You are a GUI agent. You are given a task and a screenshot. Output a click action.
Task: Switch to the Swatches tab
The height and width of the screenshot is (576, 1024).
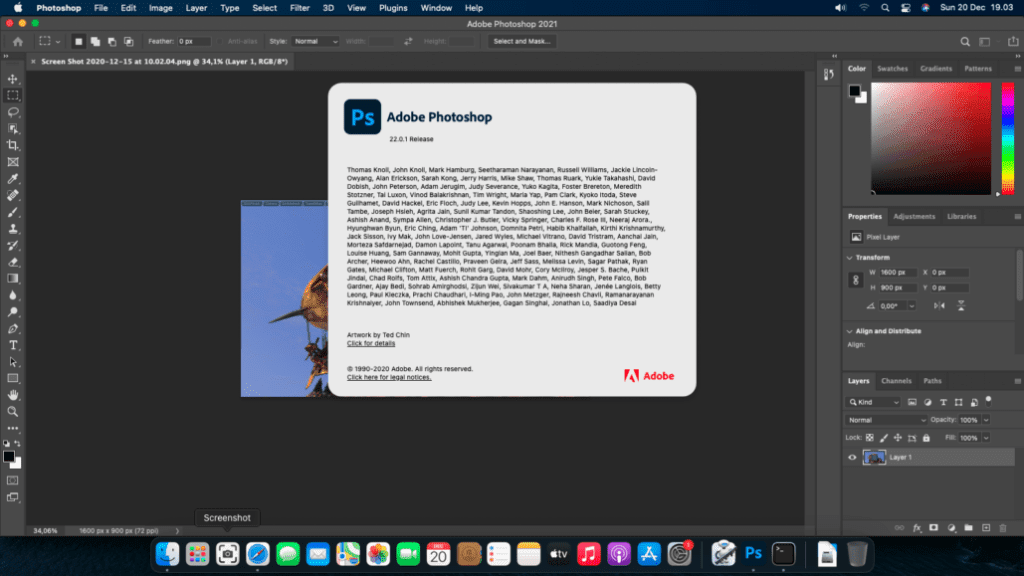892,69
